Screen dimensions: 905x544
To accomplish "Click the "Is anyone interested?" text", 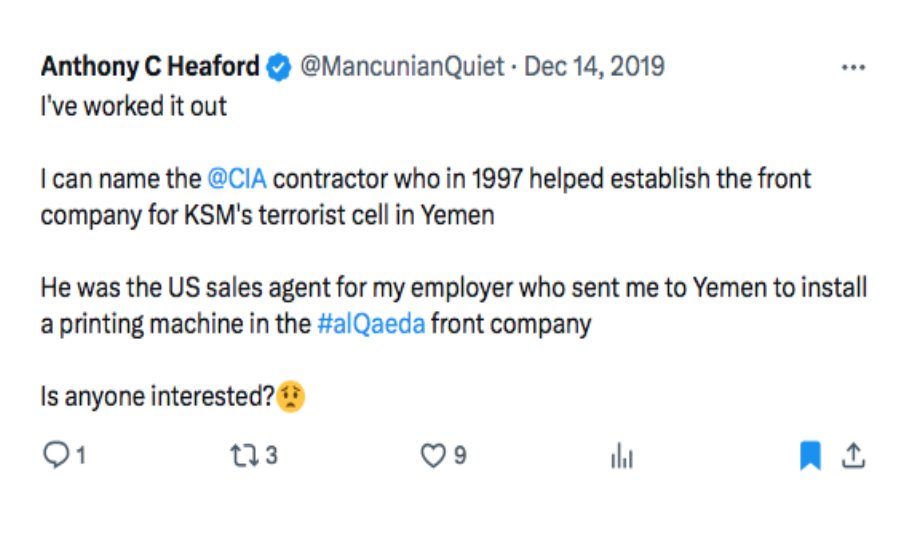I will (x=157, y=397).
